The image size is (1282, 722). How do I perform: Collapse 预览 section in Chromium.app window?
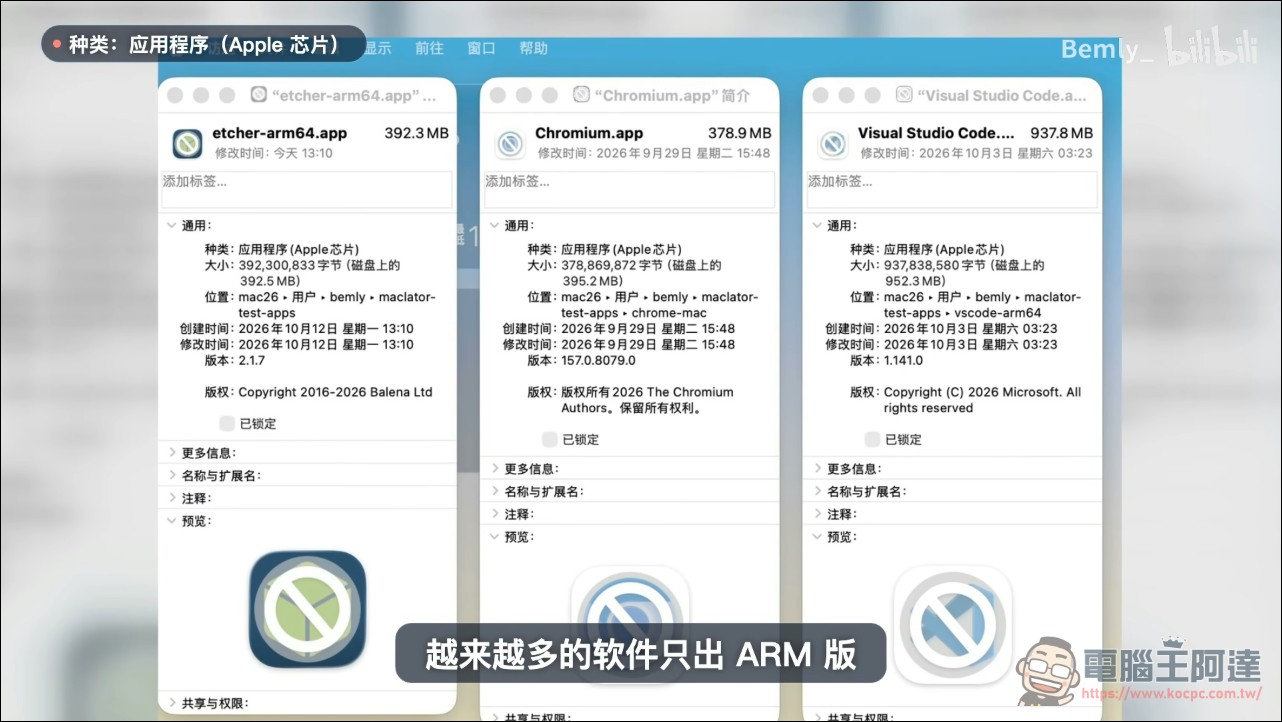point(494,537)
